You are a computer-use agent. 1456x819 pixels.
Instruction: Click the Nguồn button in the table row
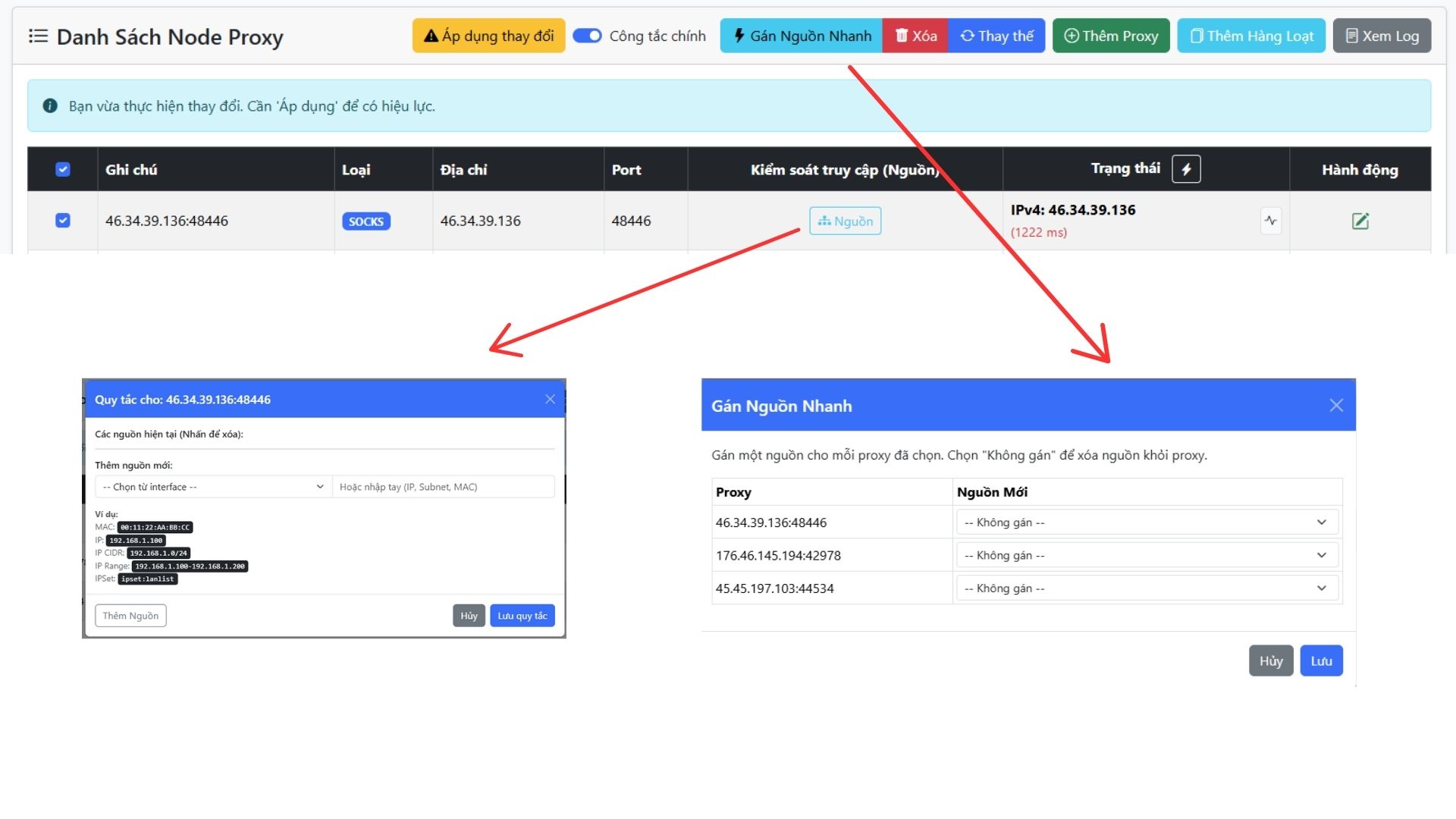click(845, 221)
